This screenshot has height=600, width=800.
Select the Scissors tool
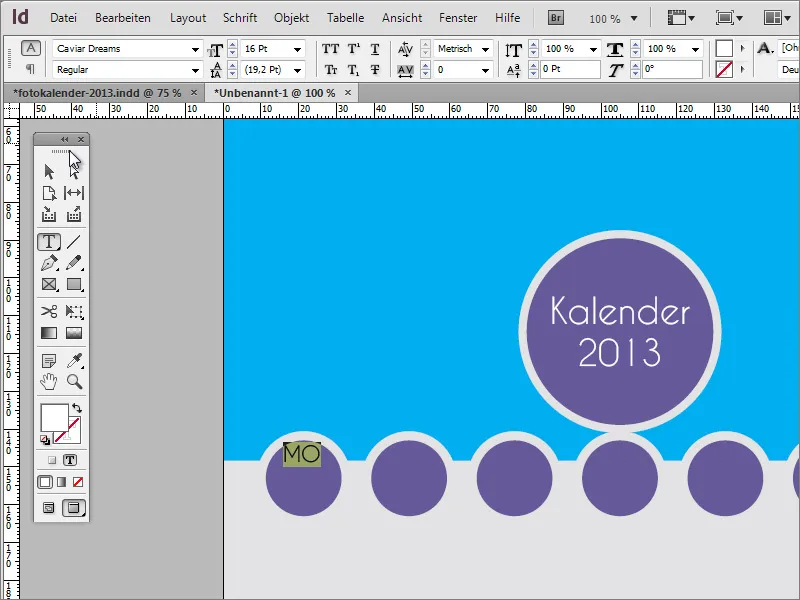49,311
